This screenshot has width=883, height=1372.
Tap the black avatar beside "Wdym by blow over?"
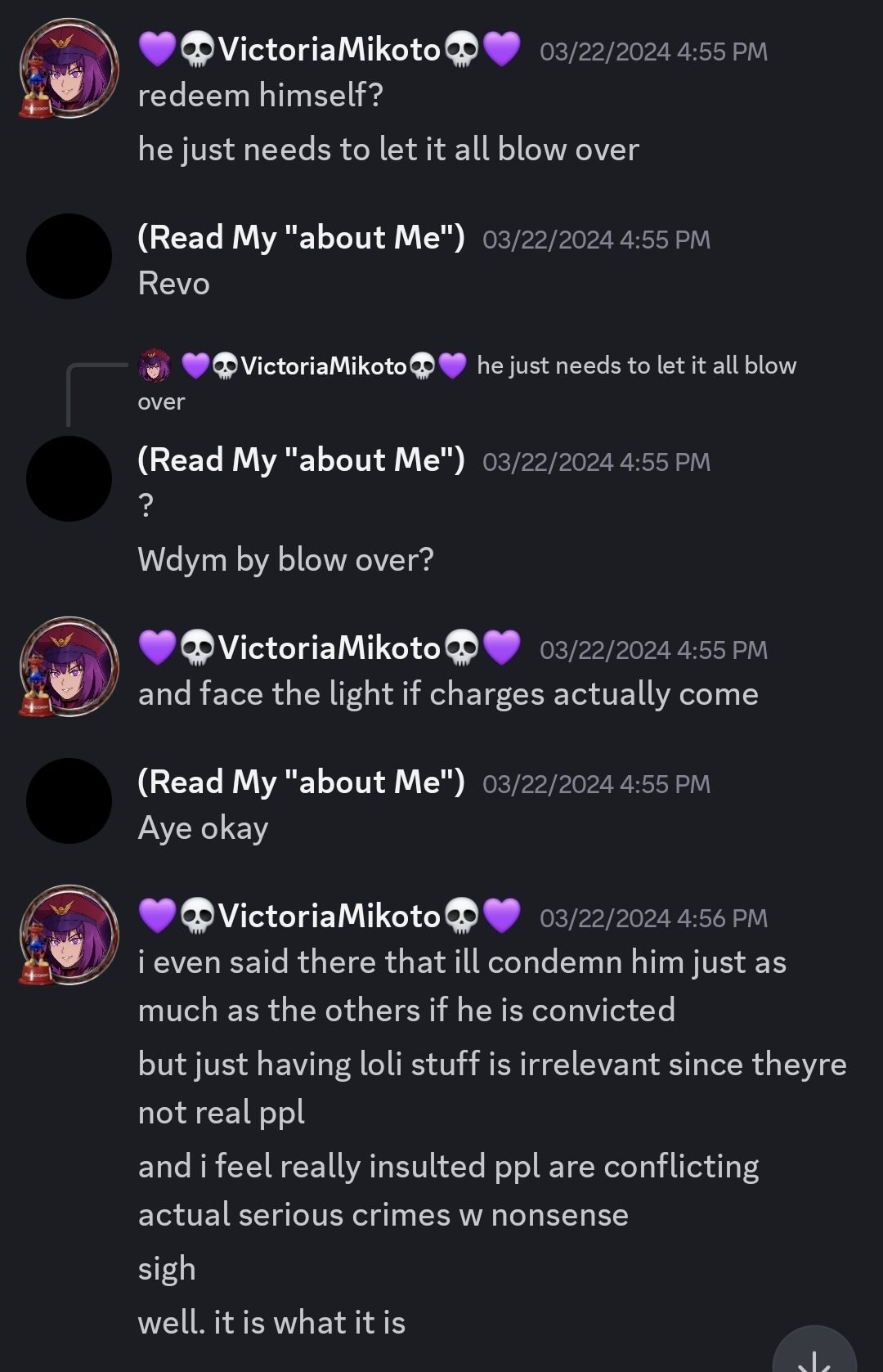tap(69, 479)
